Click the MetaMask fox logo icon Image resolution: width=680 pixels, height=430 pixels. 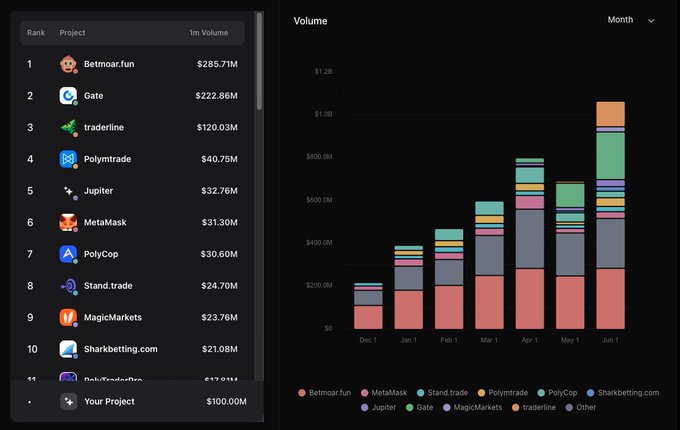pos(68,222)
